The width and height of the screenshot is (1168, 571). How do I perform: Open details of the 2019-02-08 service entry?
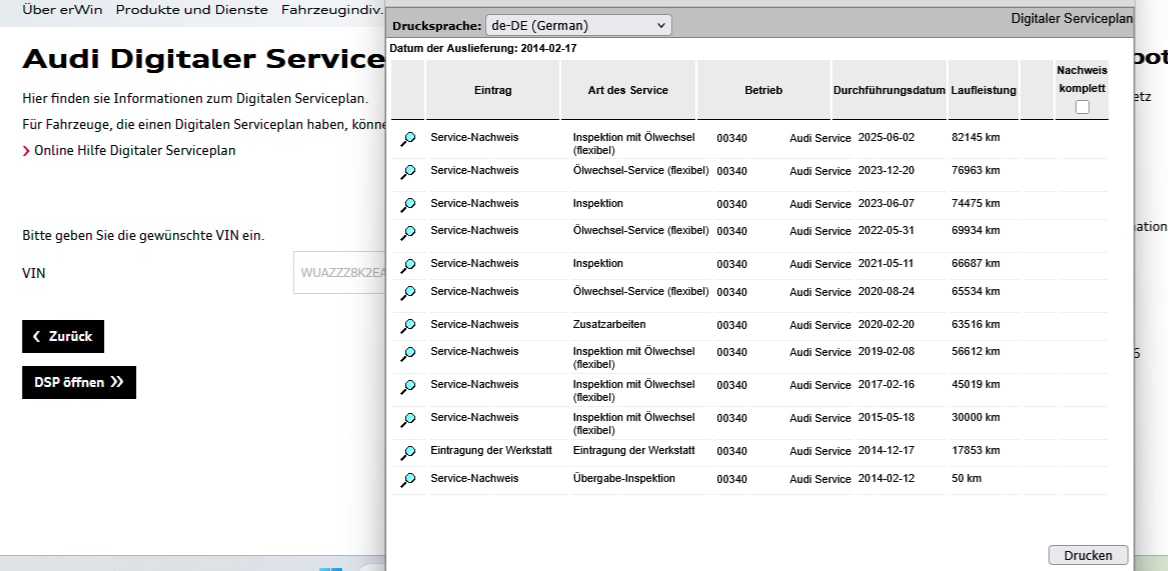coord(407,353)
